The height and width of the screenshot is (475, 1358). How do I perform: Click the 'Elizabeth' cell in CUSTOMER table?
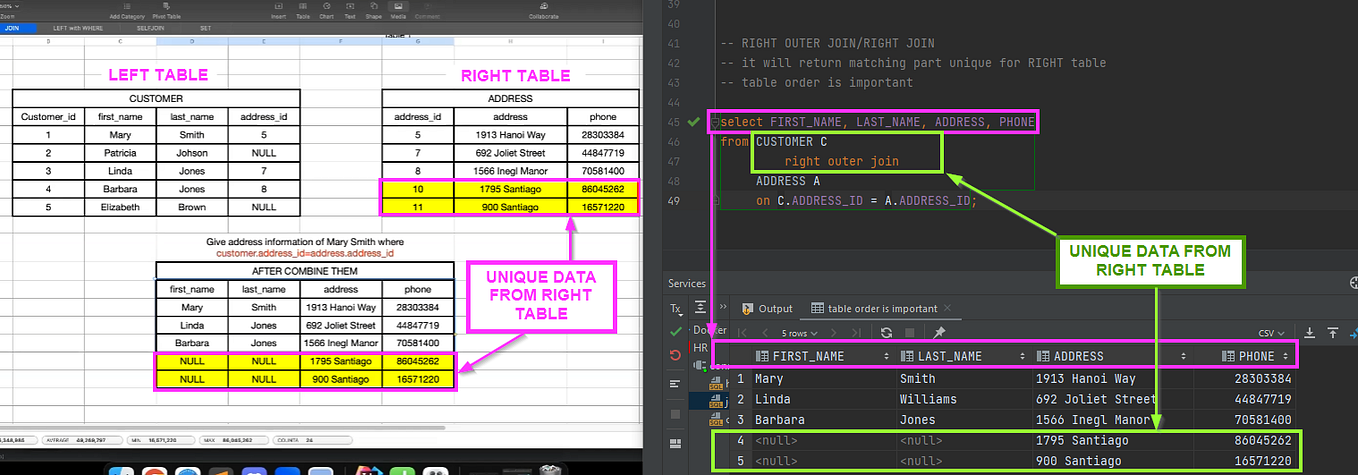[x=120, y=207]
